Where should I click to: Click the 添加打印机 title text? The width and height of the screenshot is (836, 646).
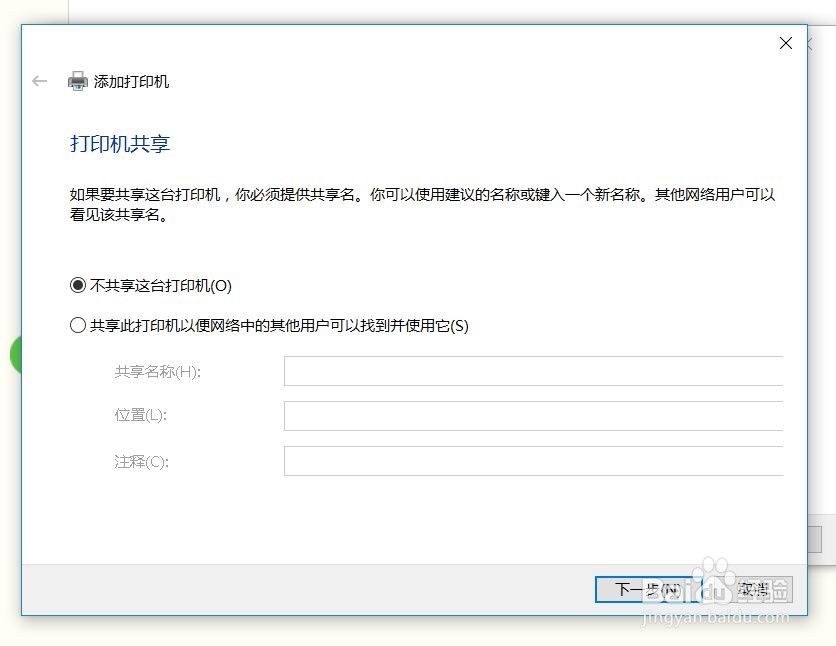131,82
